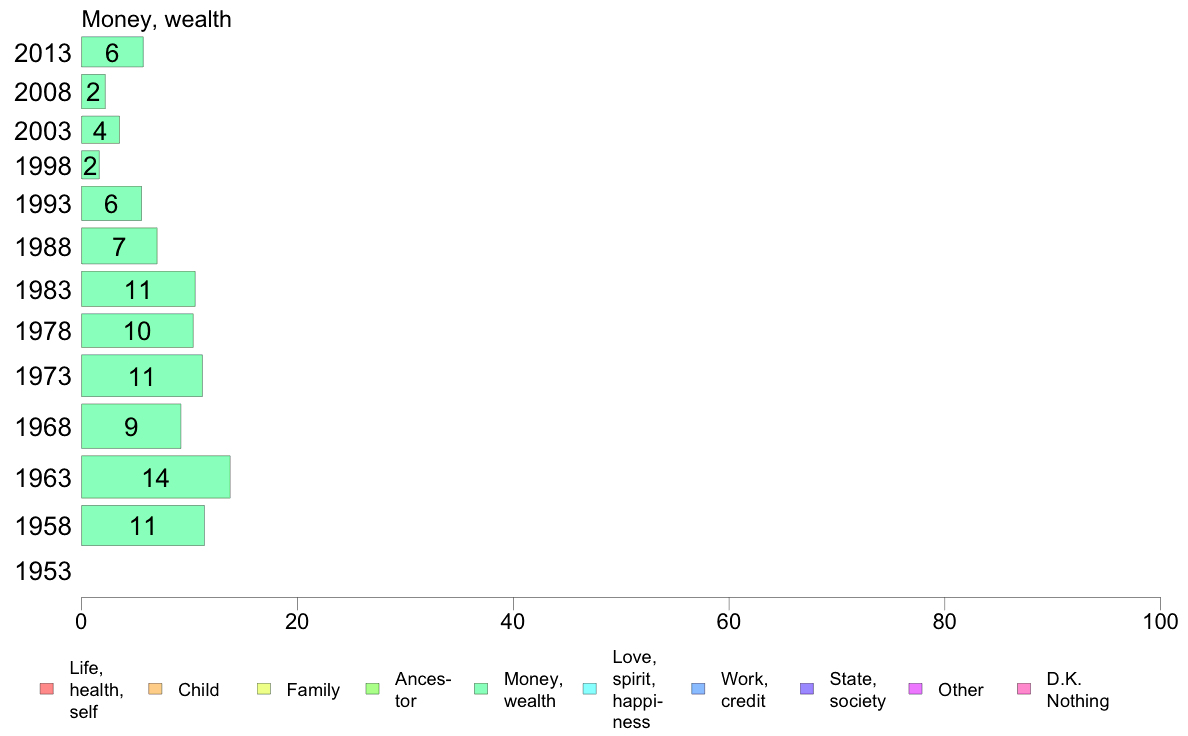The image size is (1188, 736).
Task: Select the D.K. Nothing legend swatch
Action: (1024, 689)
